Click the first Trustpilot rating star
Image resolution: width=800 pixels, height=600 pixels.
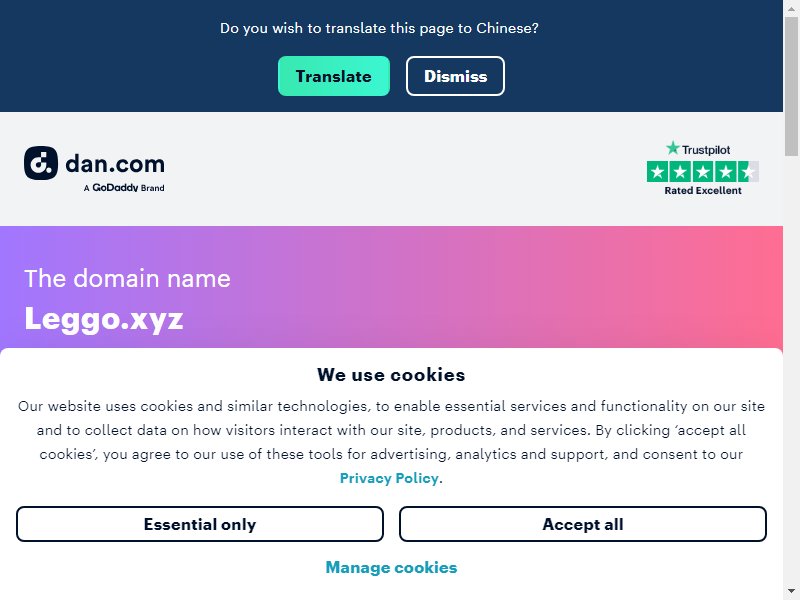[x=658, y=172]
